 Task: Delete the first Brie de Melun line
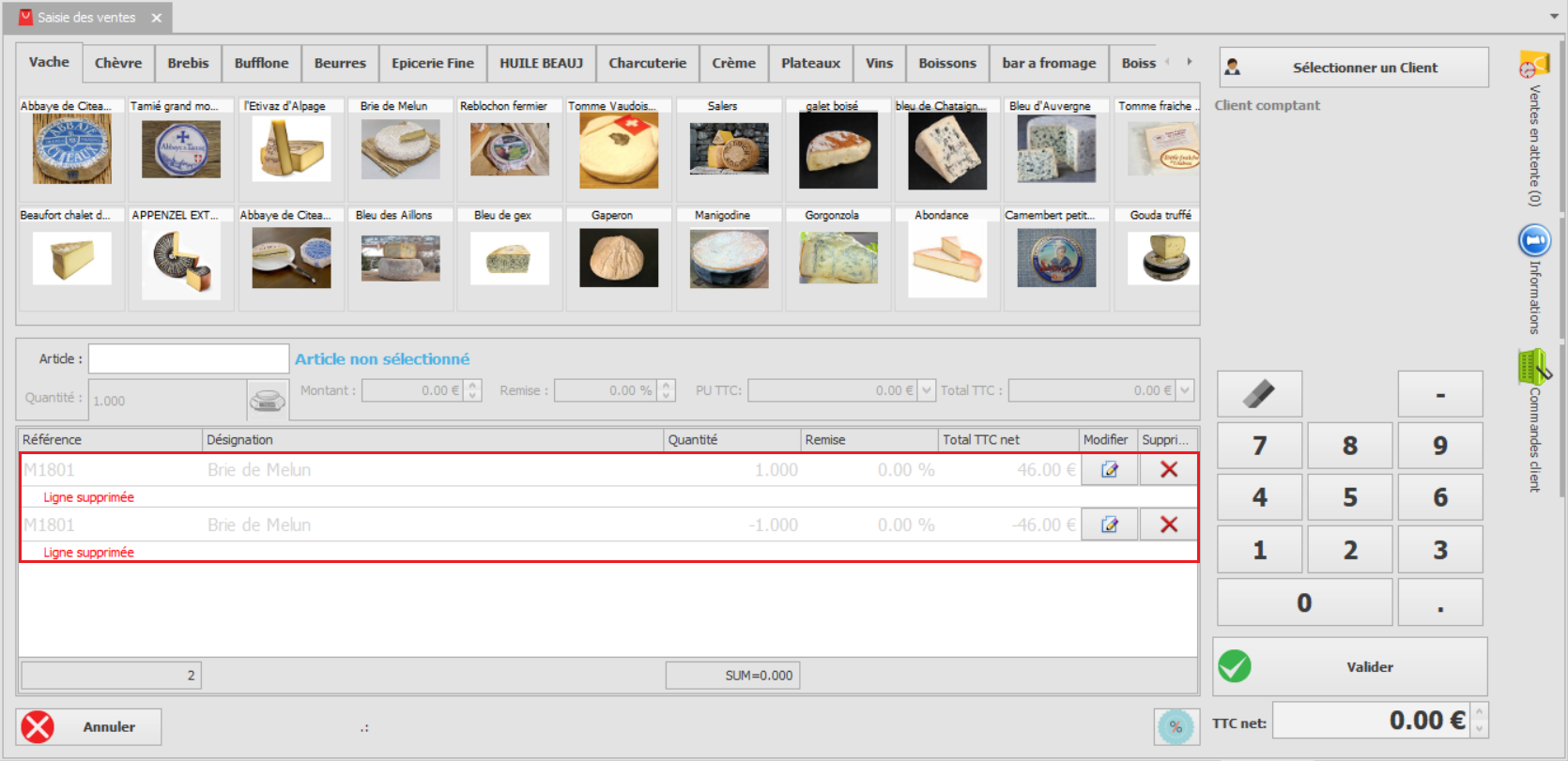click(1169, 470)
